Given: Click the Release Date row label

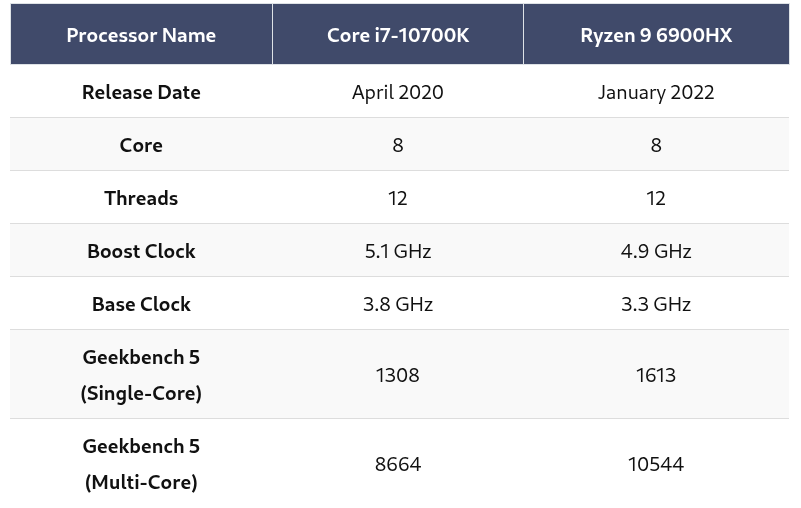Looking at the screenshot, I should (141, 92).
